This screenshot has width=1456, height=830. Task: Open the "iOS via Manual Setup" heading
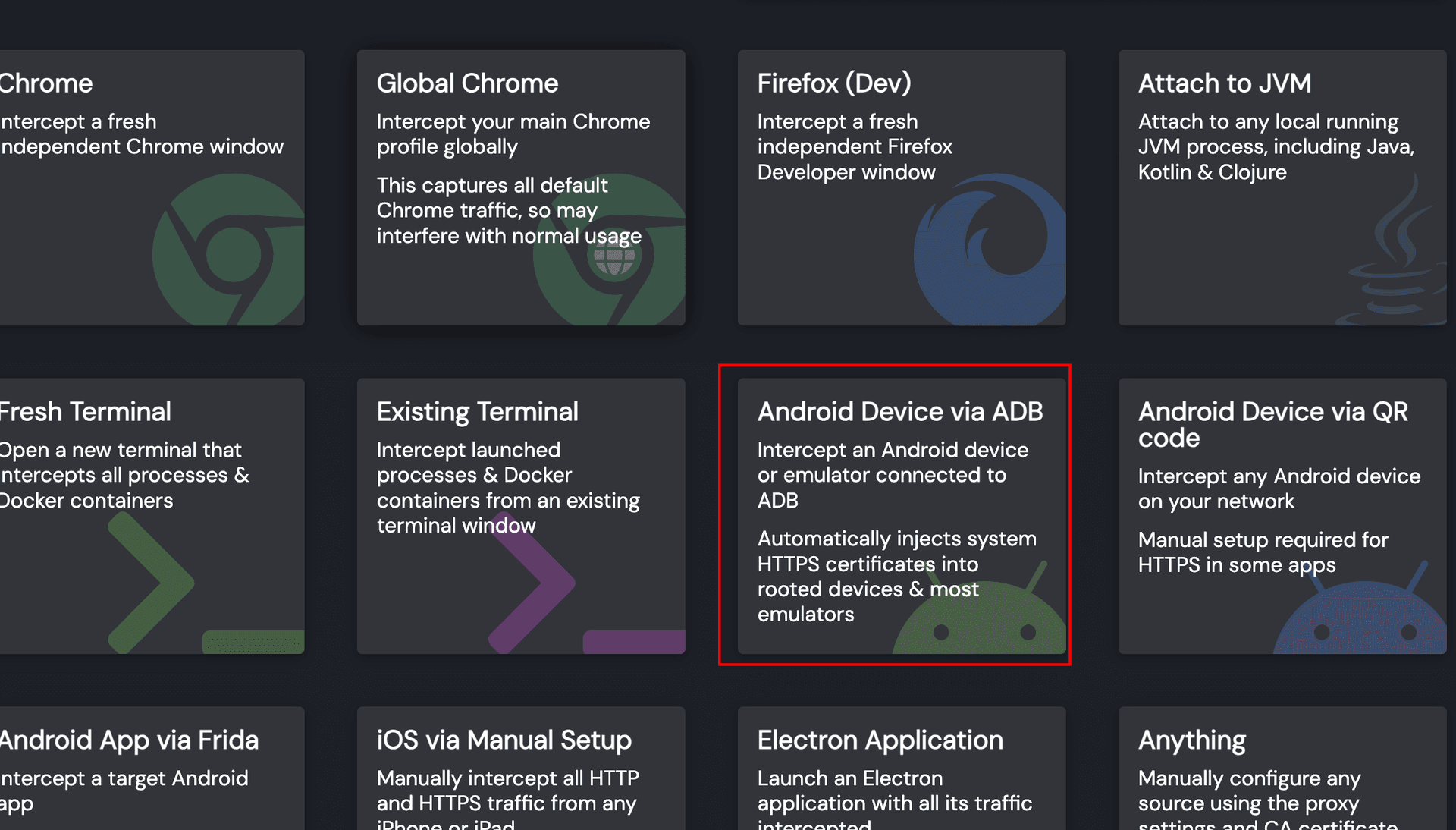point(504,740)
